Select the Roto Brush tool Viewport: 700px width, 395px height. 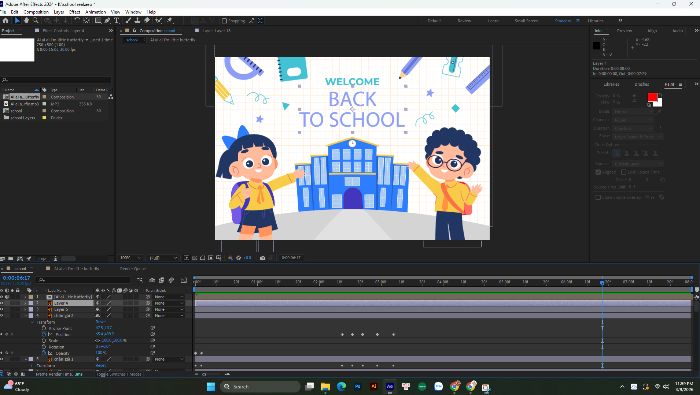pyautogui.click(x=158, y=21)
